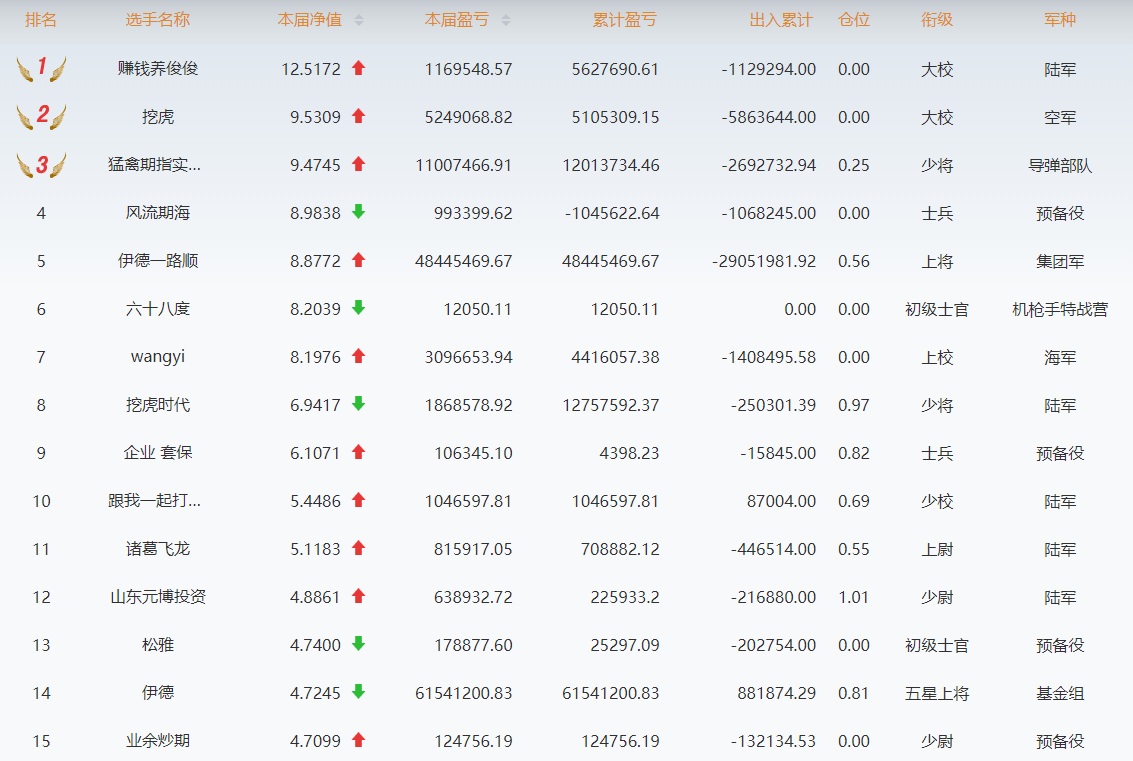The image size is (1133, 761).
Task: Click position value 0.97
Action: [x=853, y=405]
